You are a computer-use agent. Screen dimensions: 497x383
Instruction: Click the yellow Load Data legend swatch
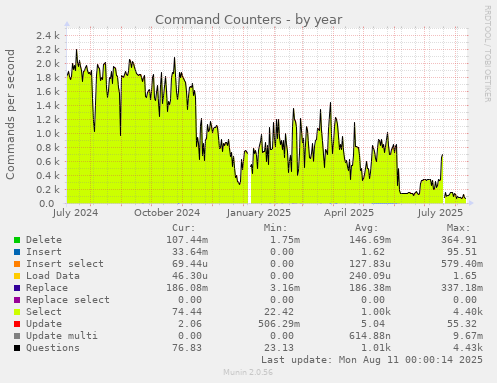pos(17,276)
